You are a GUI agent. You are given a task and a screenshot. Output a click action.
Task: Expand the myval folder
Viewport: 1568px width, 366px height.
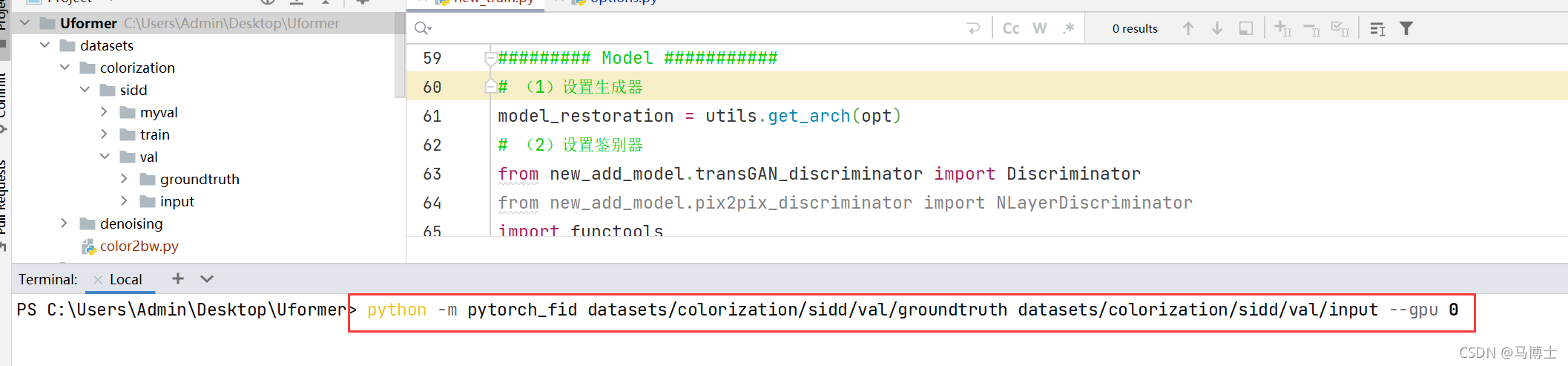point(105,112)
